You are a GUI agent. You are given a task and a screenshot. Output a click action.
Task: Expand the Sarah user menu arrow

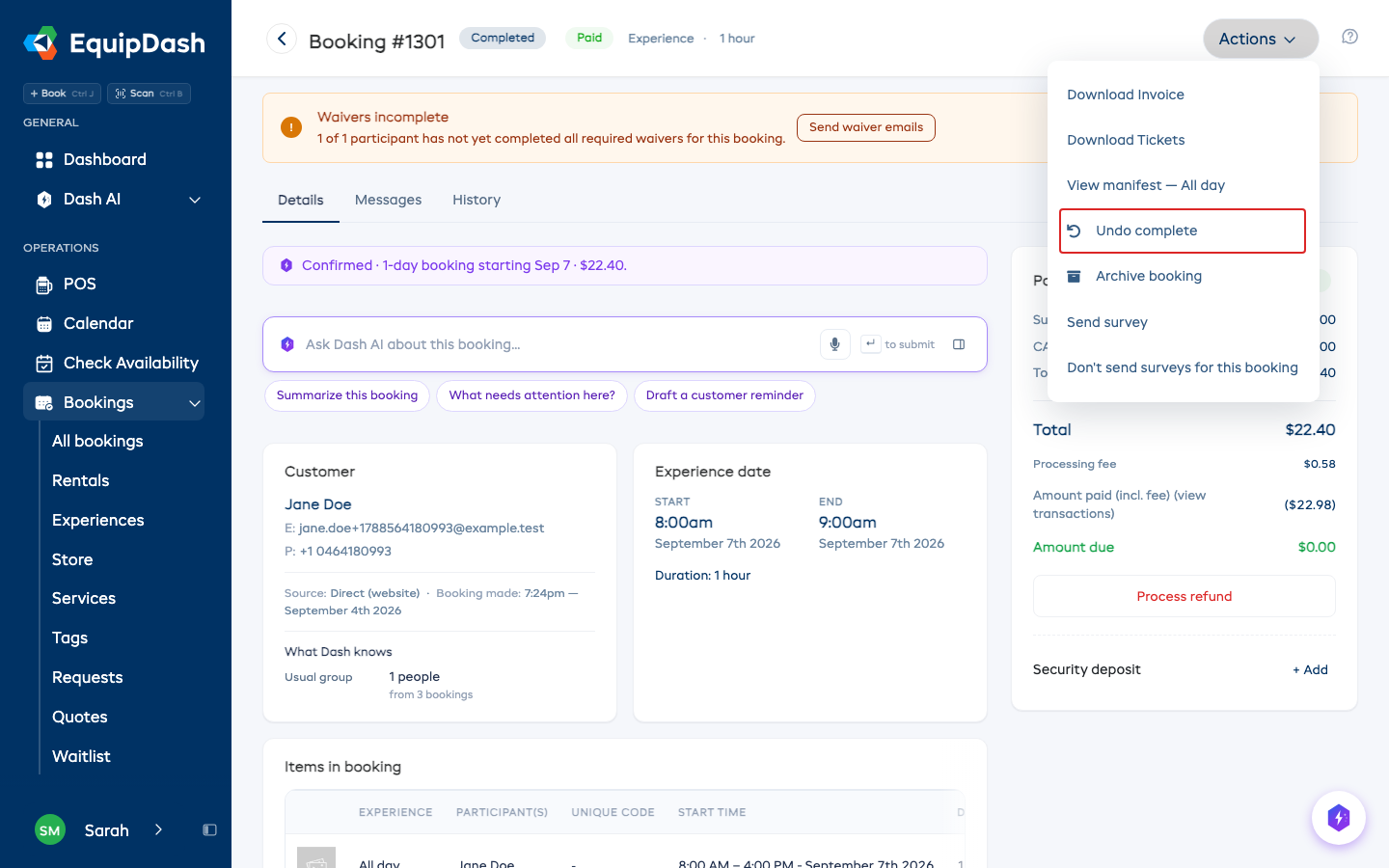(x=158, y=830)
